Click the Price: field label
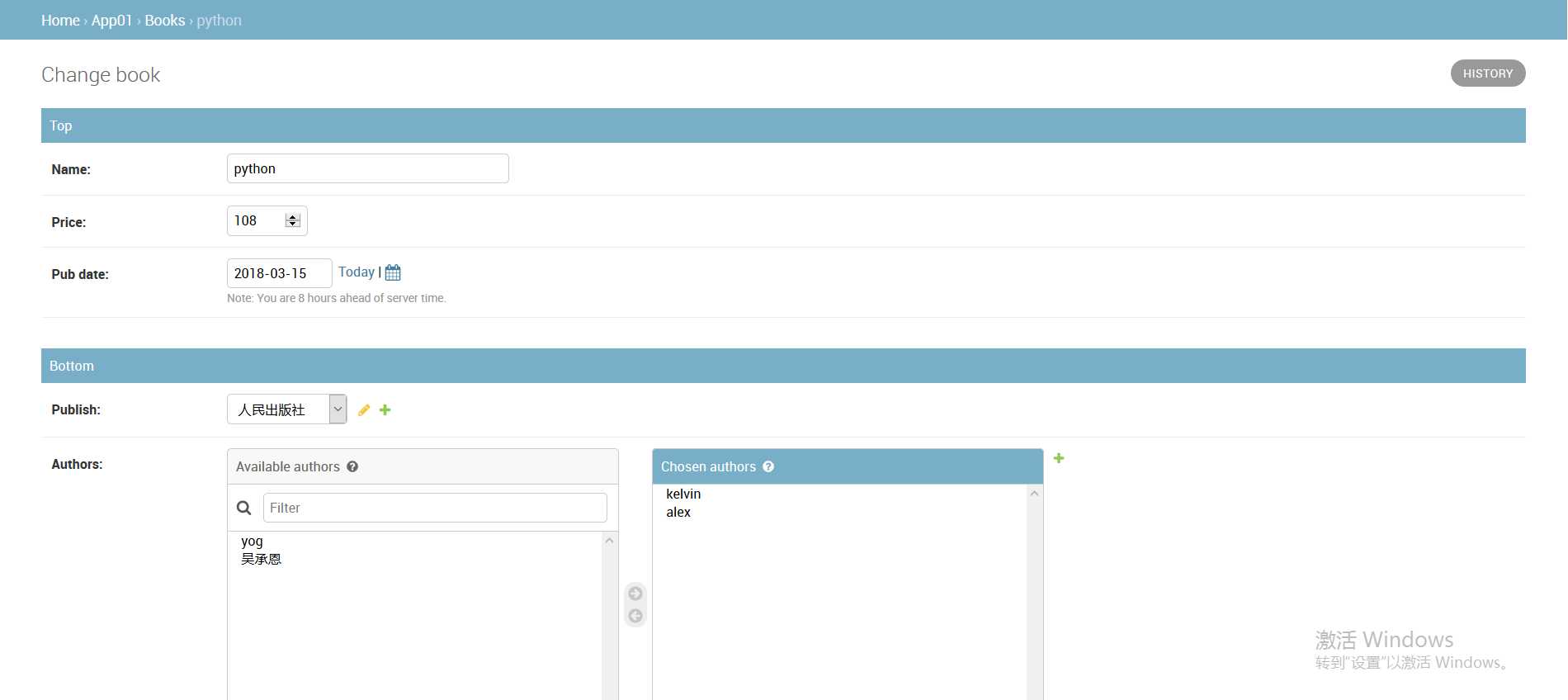The image size is (1568, 700). 68,222
